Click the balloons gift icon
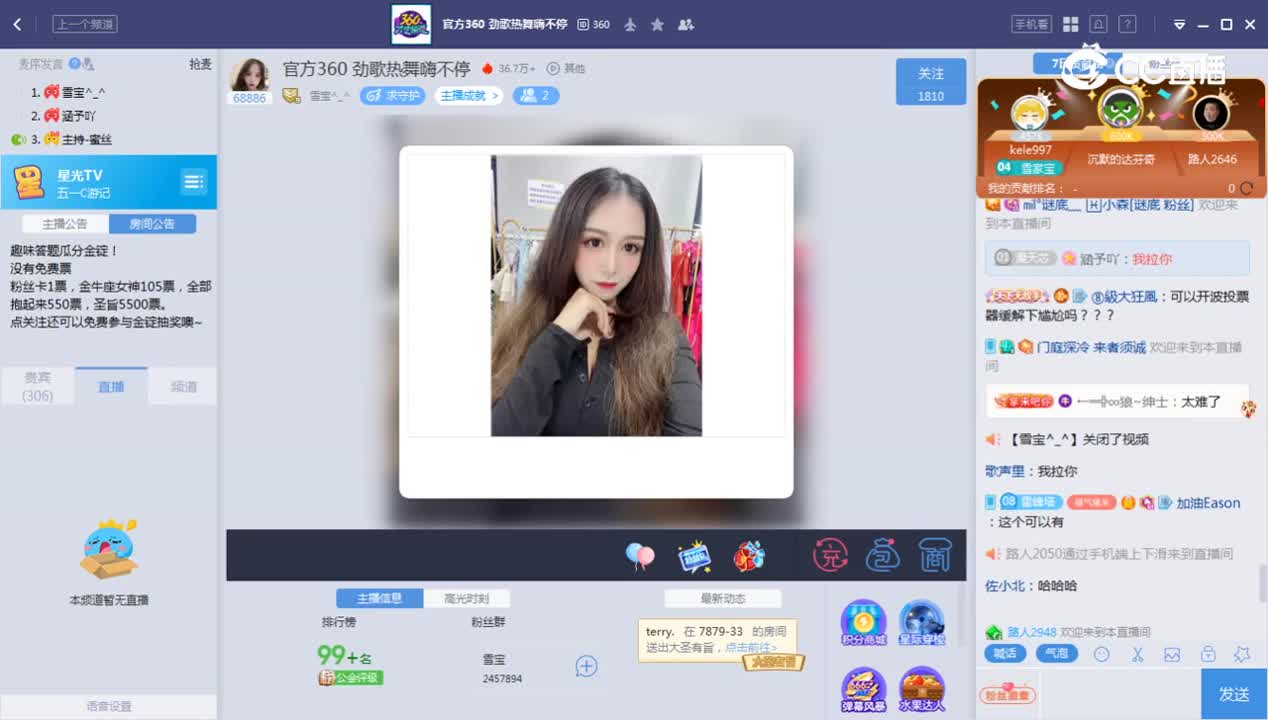 640,556
